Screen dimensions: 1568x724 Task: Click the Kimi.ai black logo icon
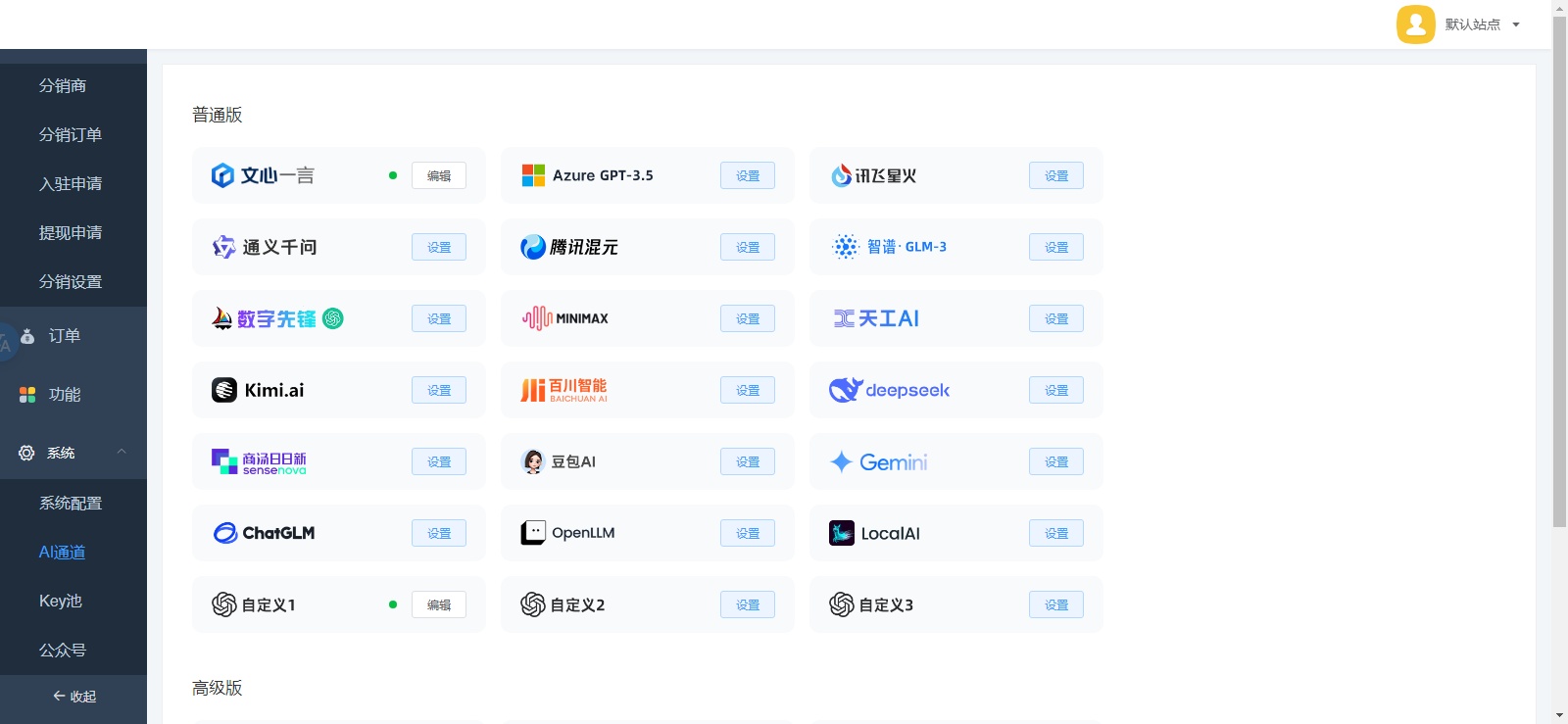(224, 390)
